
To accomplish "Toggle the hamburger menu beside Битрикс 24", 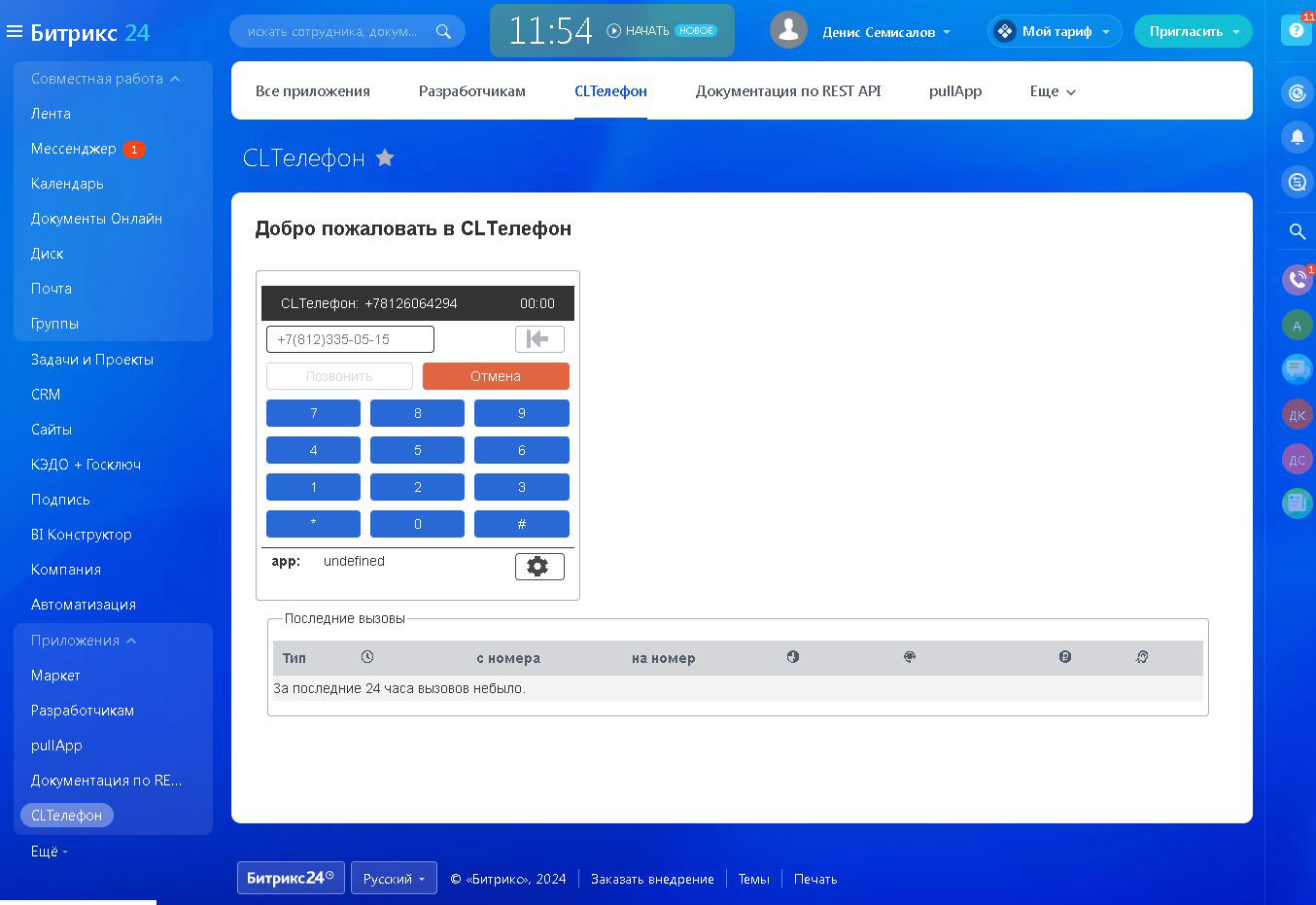I will click(x=15, y=32).
